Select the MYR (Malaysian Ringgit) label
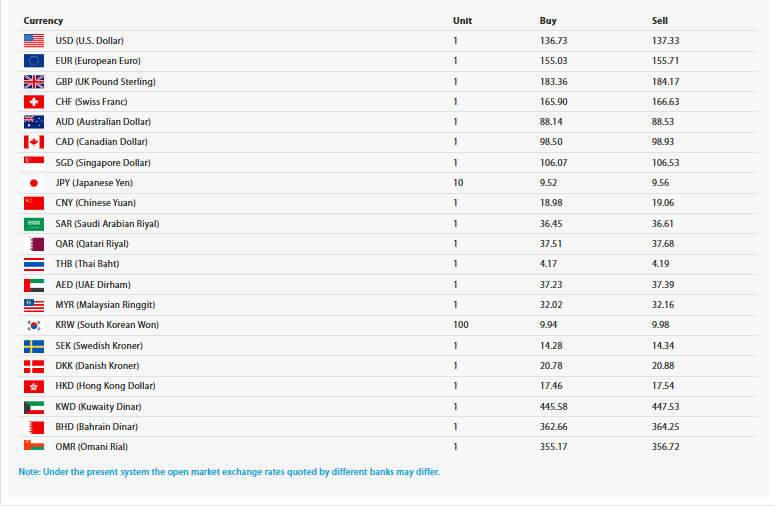This screenshot has width=776, height=506. point(105,305)
